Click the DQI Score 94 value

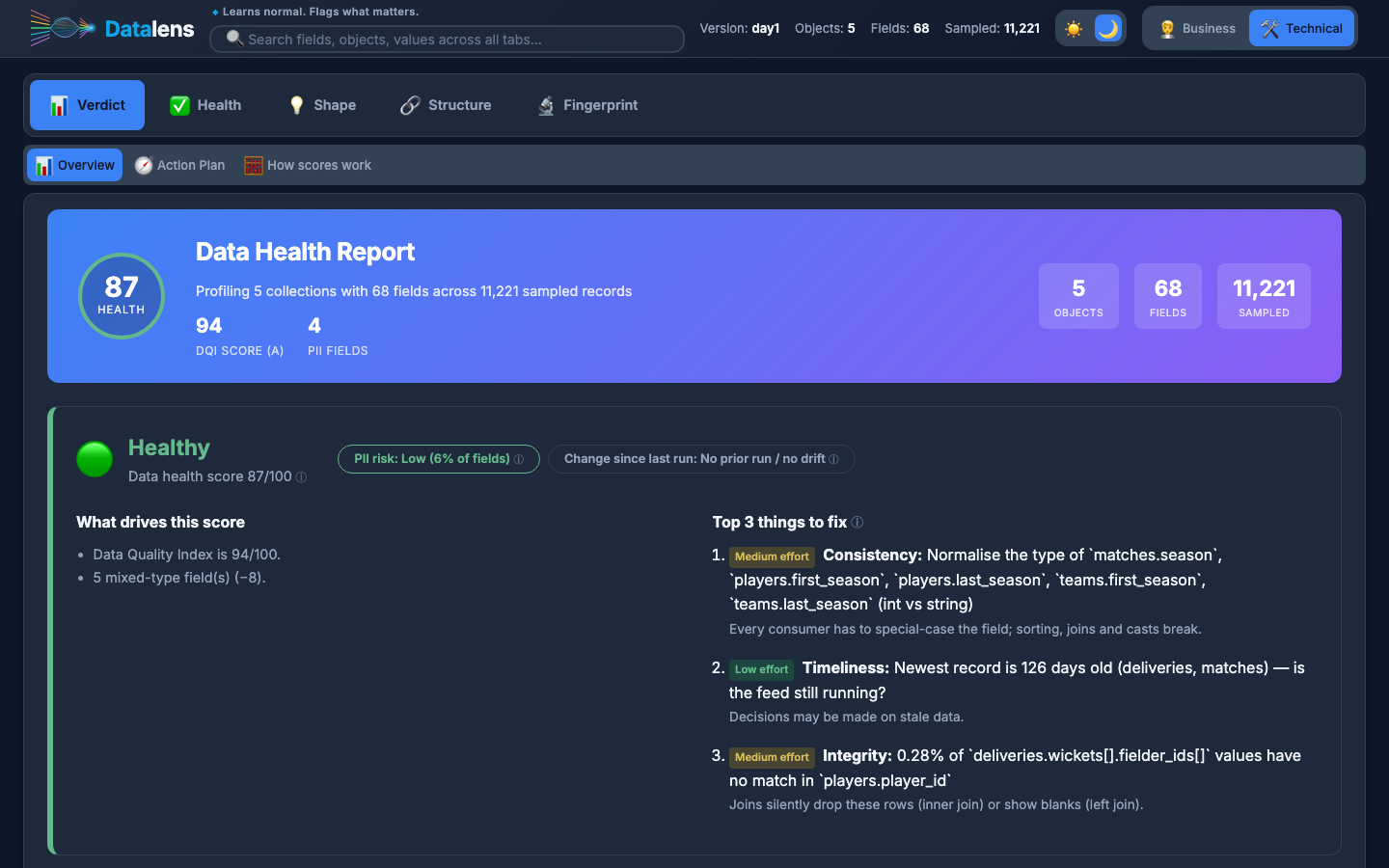pos(209,326)
